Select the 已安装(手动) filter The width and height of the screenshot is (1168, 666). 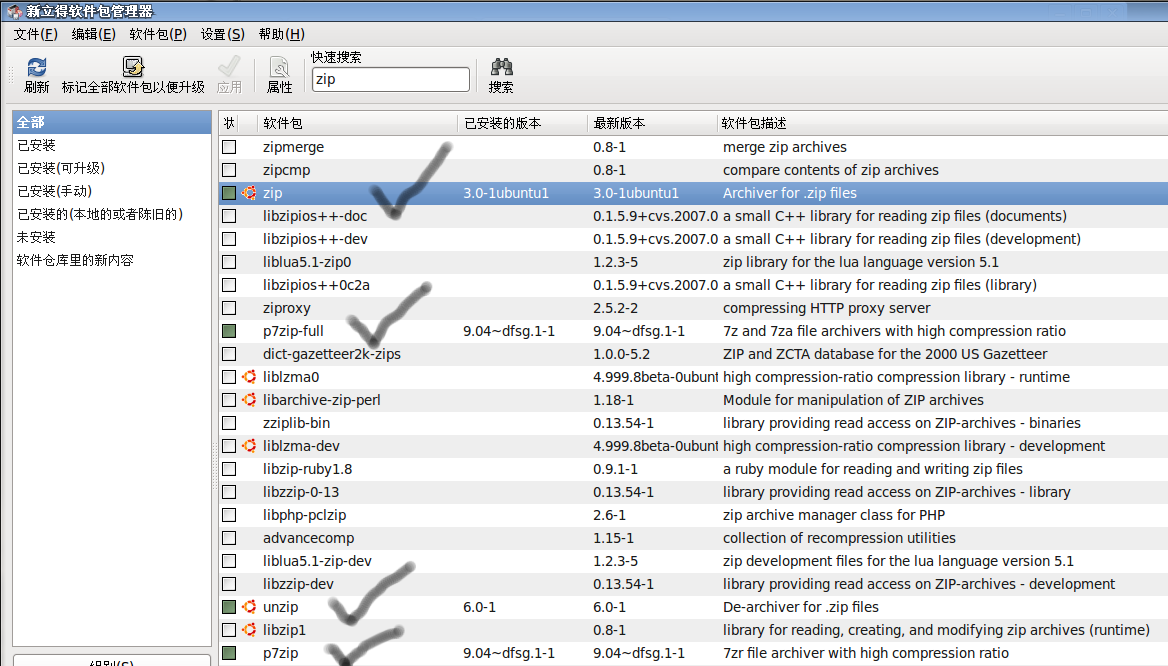click(x=54, y=191)
